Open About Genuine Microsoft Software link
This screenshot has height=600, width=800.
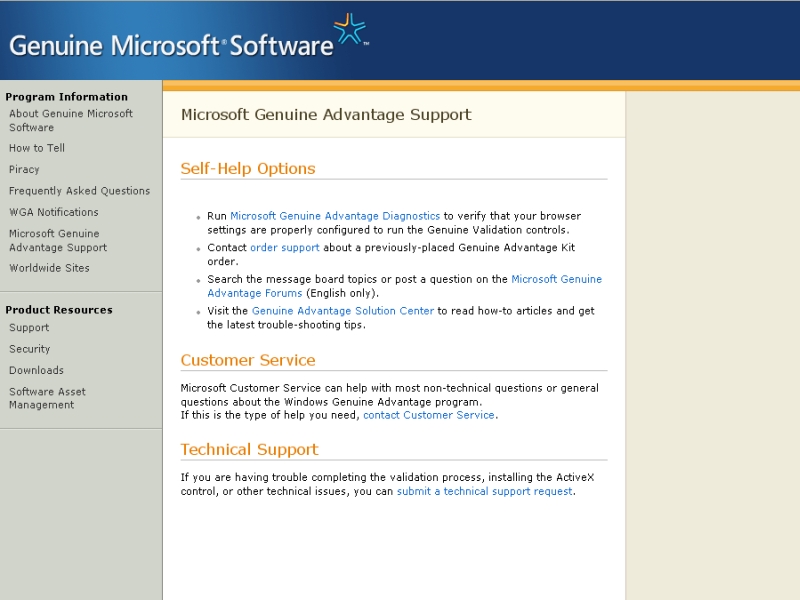click(x=71, y=120)
